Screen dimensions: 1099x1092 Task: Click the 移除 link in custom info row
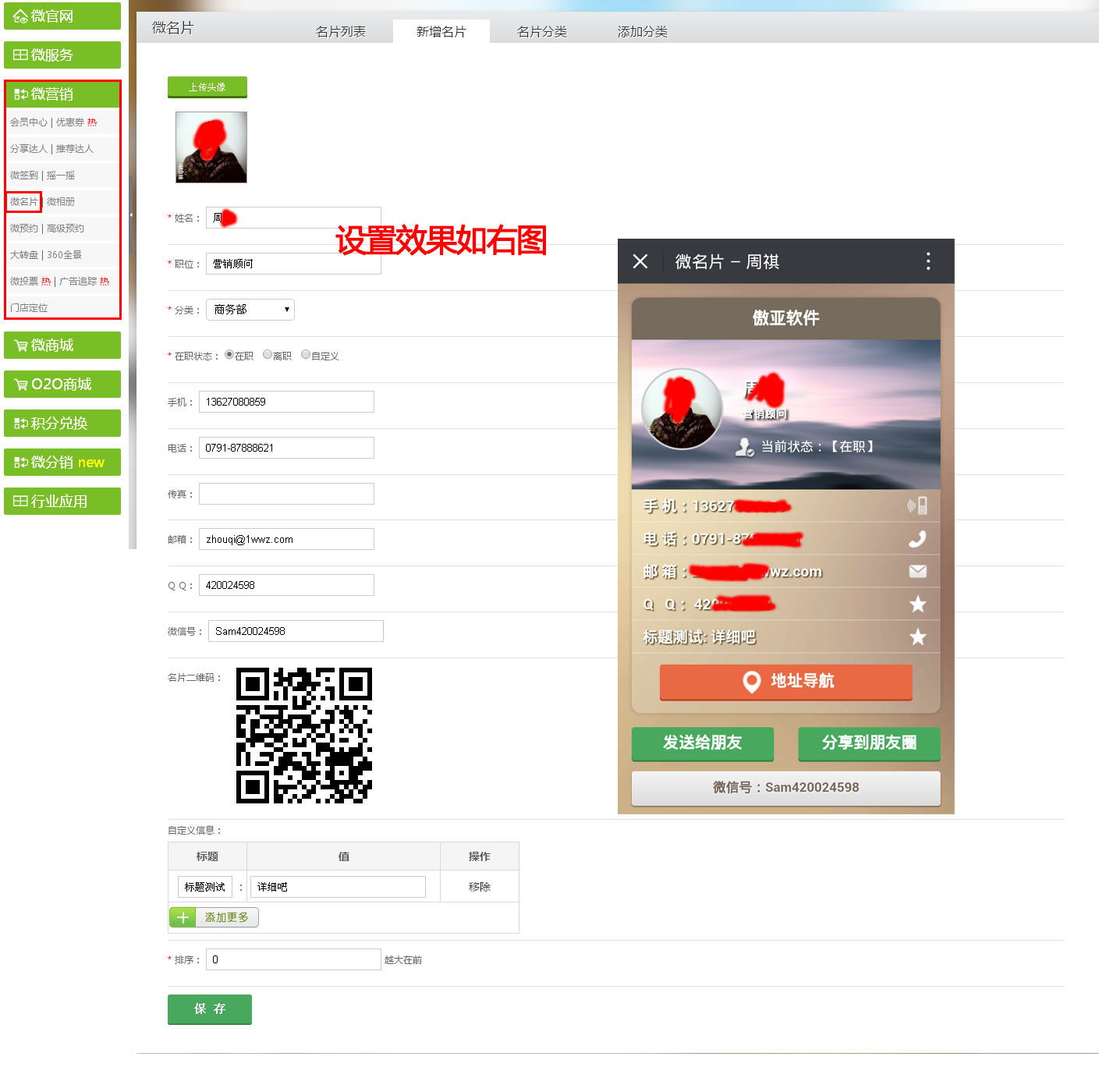click(x=479, y=887)
